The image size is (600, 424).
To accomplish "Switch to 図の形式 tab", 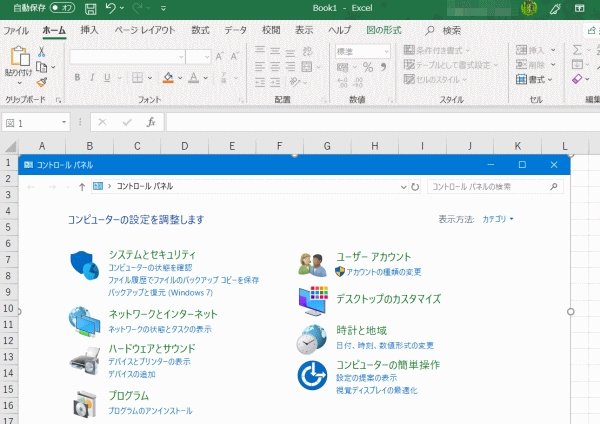I will [x=383, y=30].
